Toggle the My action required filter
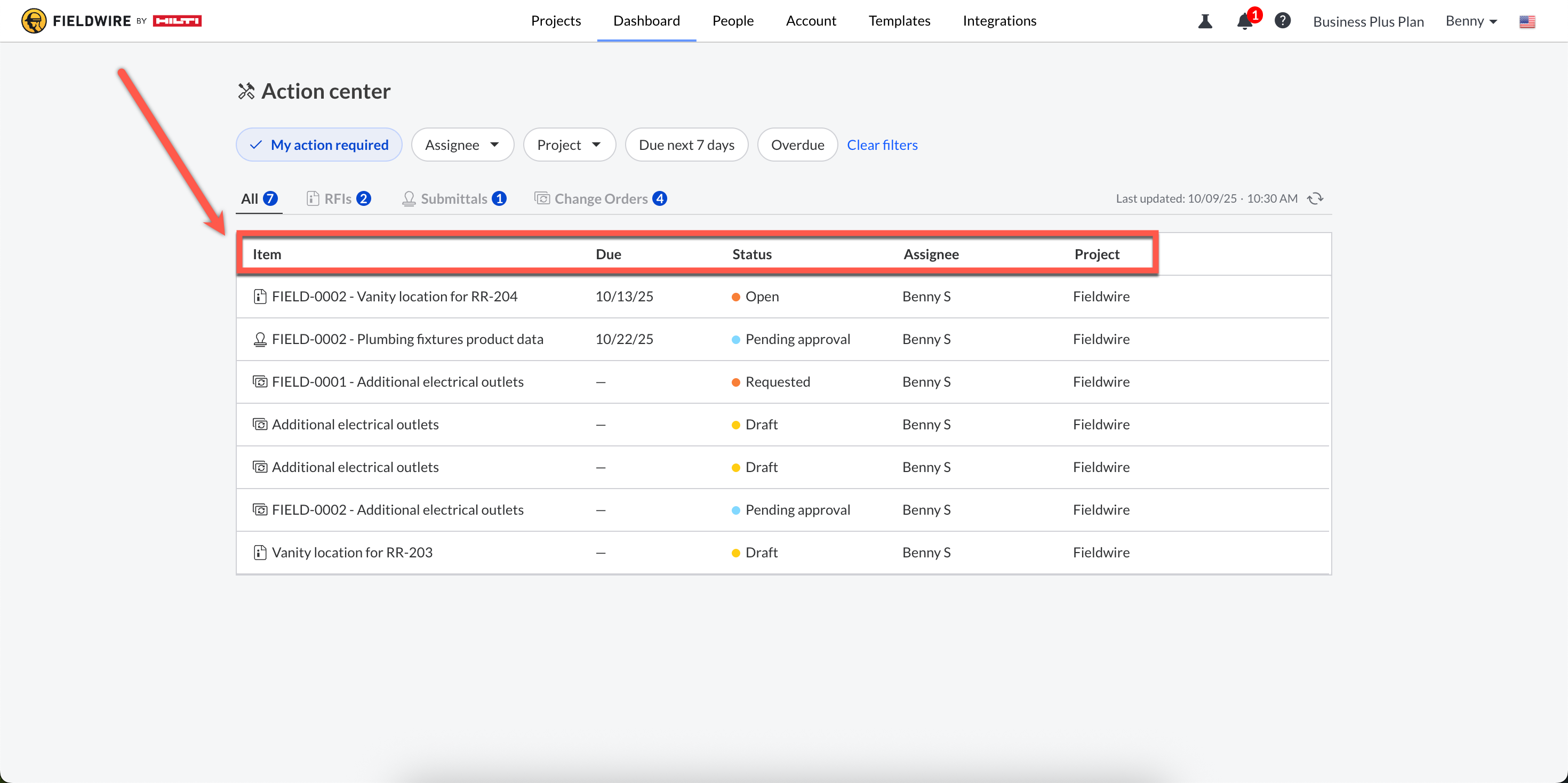Screen dimensions: 1568x783 click(319, 145)
